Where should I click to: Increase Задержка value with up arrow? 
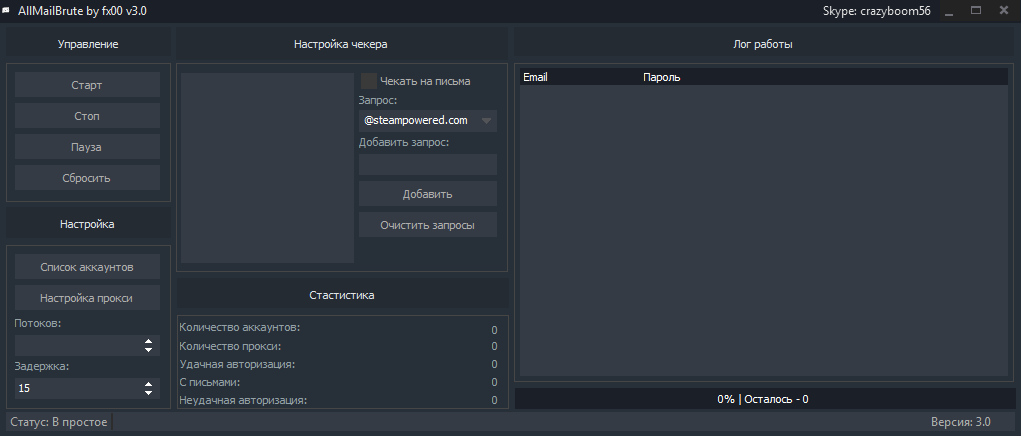point(149,383)
